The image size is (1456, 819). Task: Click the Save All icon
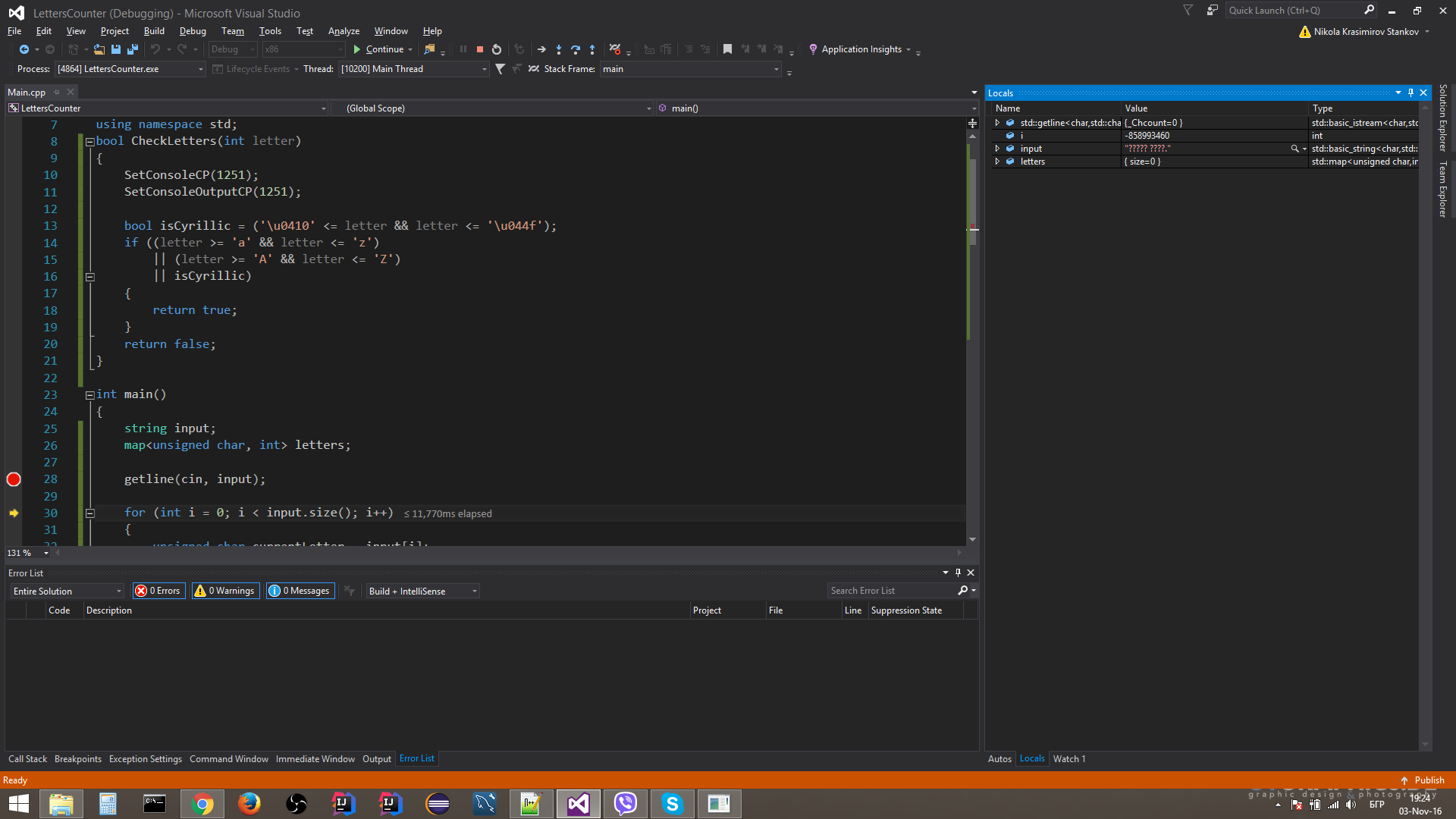(x=133, y=49)
